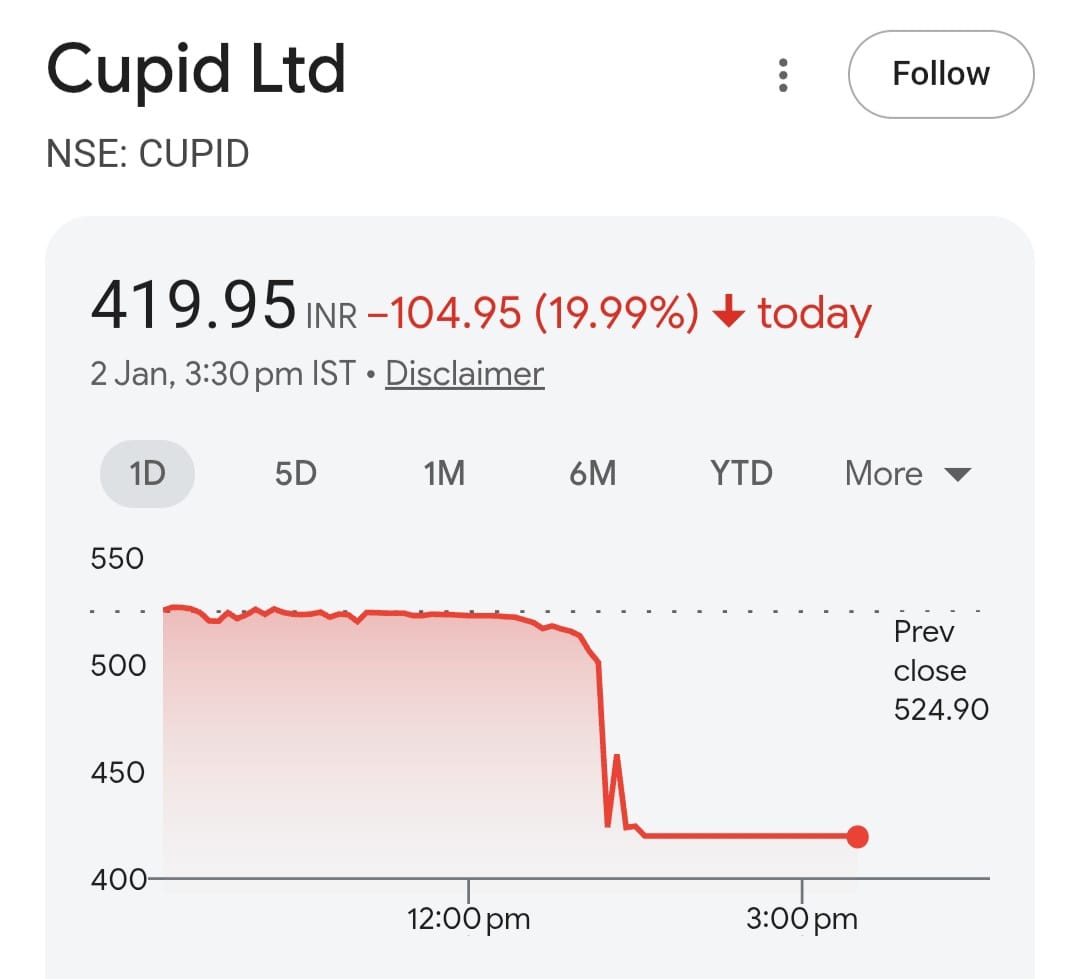Click the −104.95 (19.99%) change value

532,314
